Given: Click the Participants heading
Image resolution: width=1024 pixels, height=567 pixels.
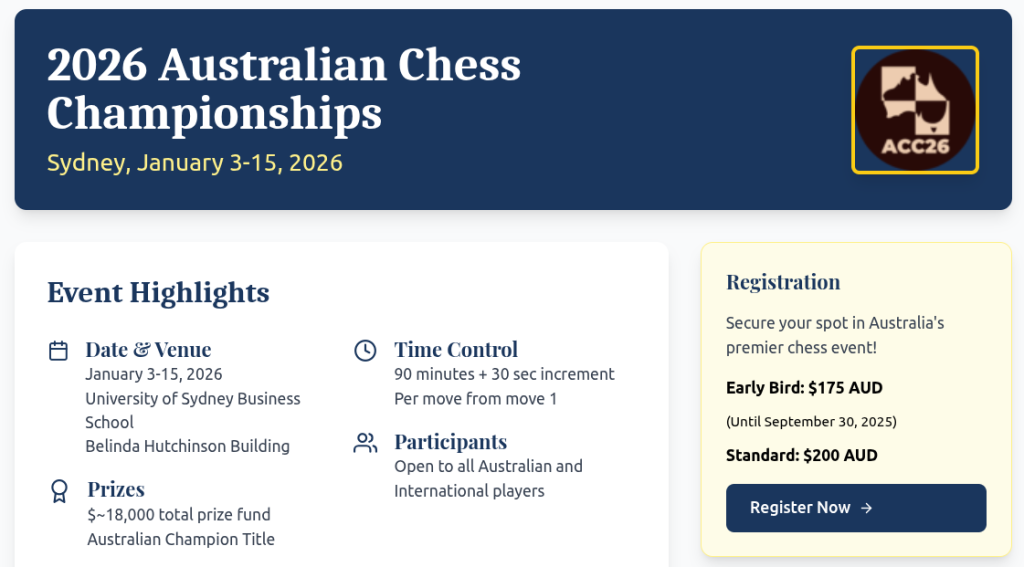Looking at the screenshot, I should tap(450, 441).
